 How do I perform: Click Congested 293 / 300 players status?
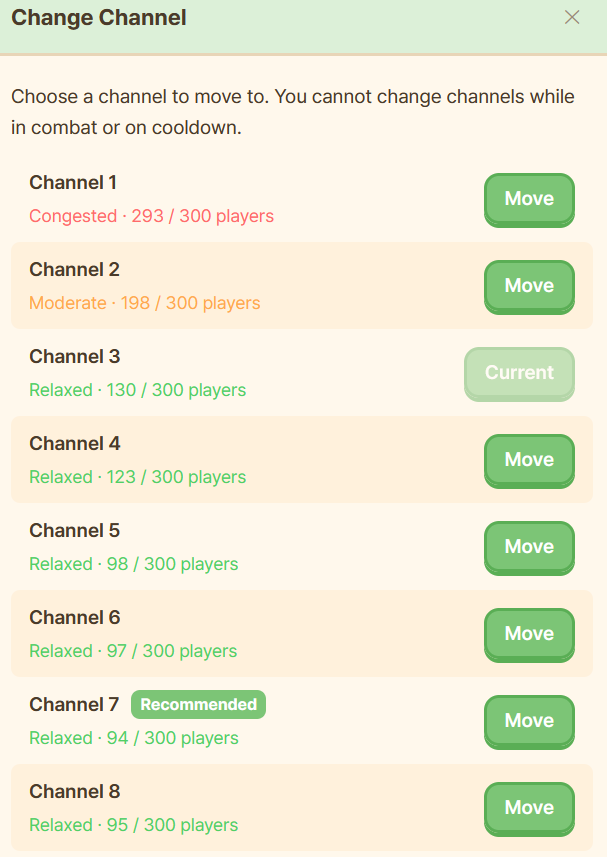tap(151, 216)
